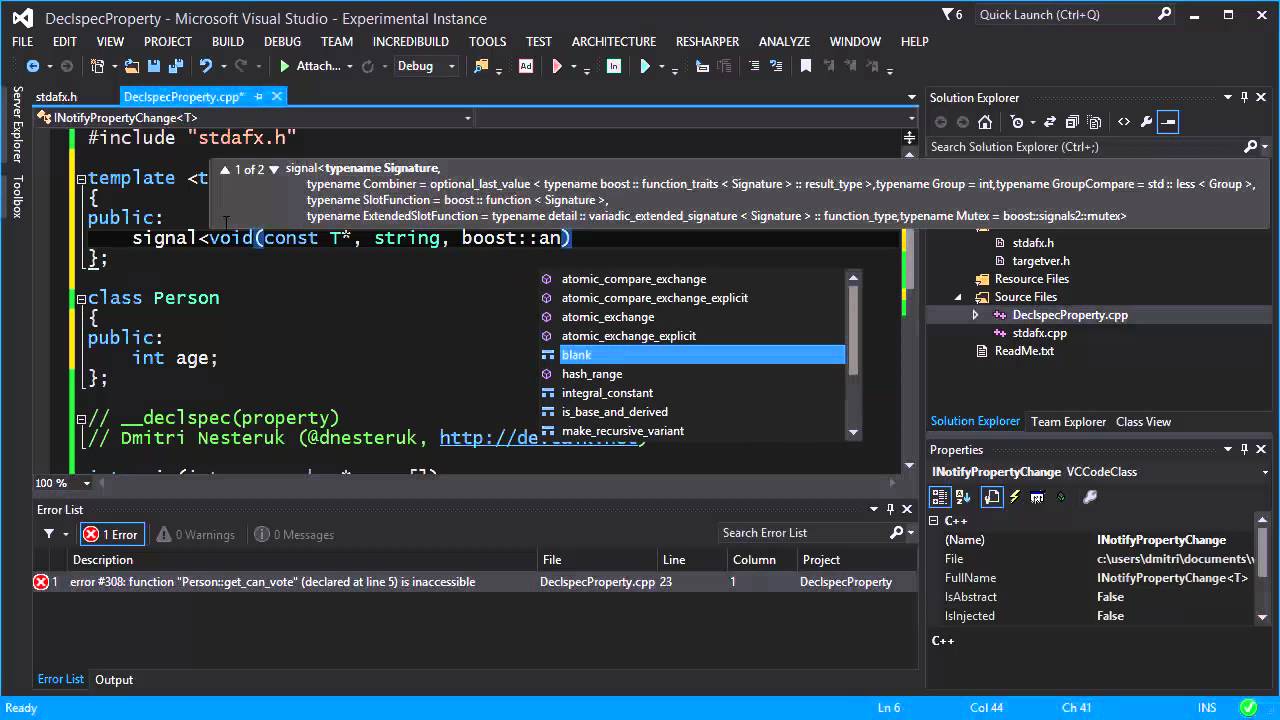1280x720 pixels.
Task: Select 'hash_range' in the IntelliSense list
Action: click(592, 374)
